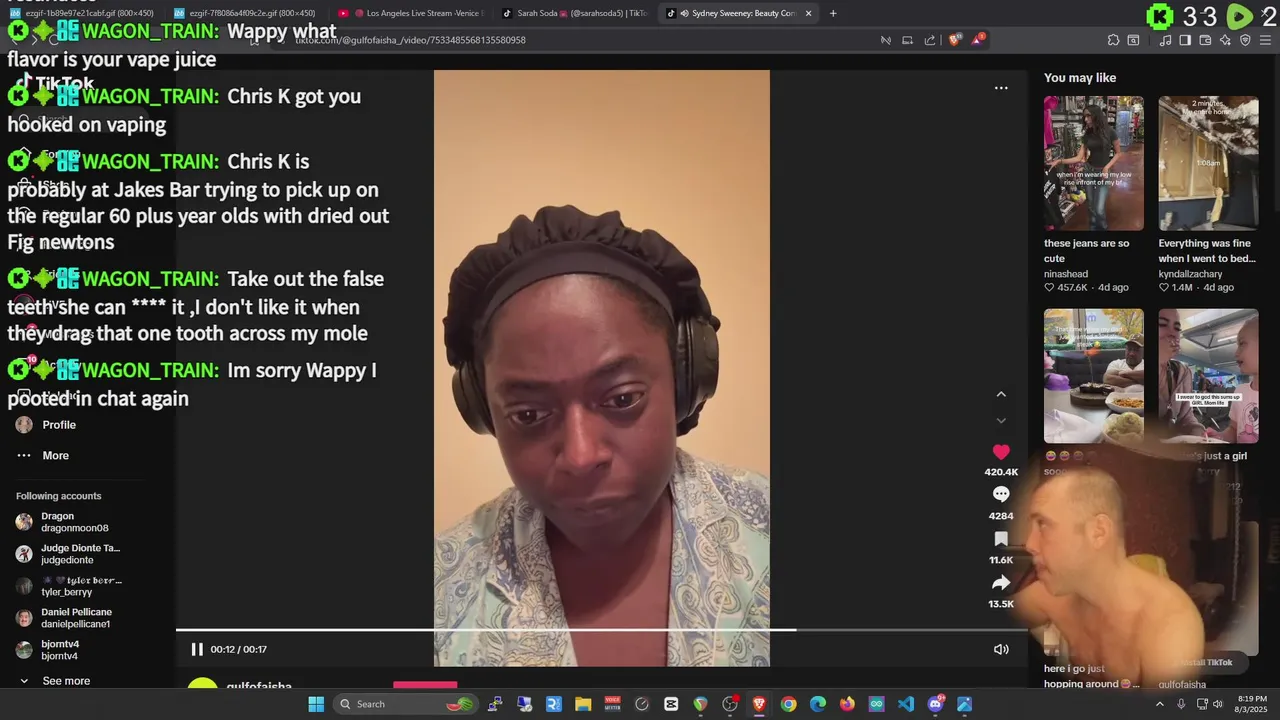Image resolution: width=1280 pixels, height=720 pixels.
Task: Open the browser extensions puzzle icon
Action: (x=1113, y=40)
